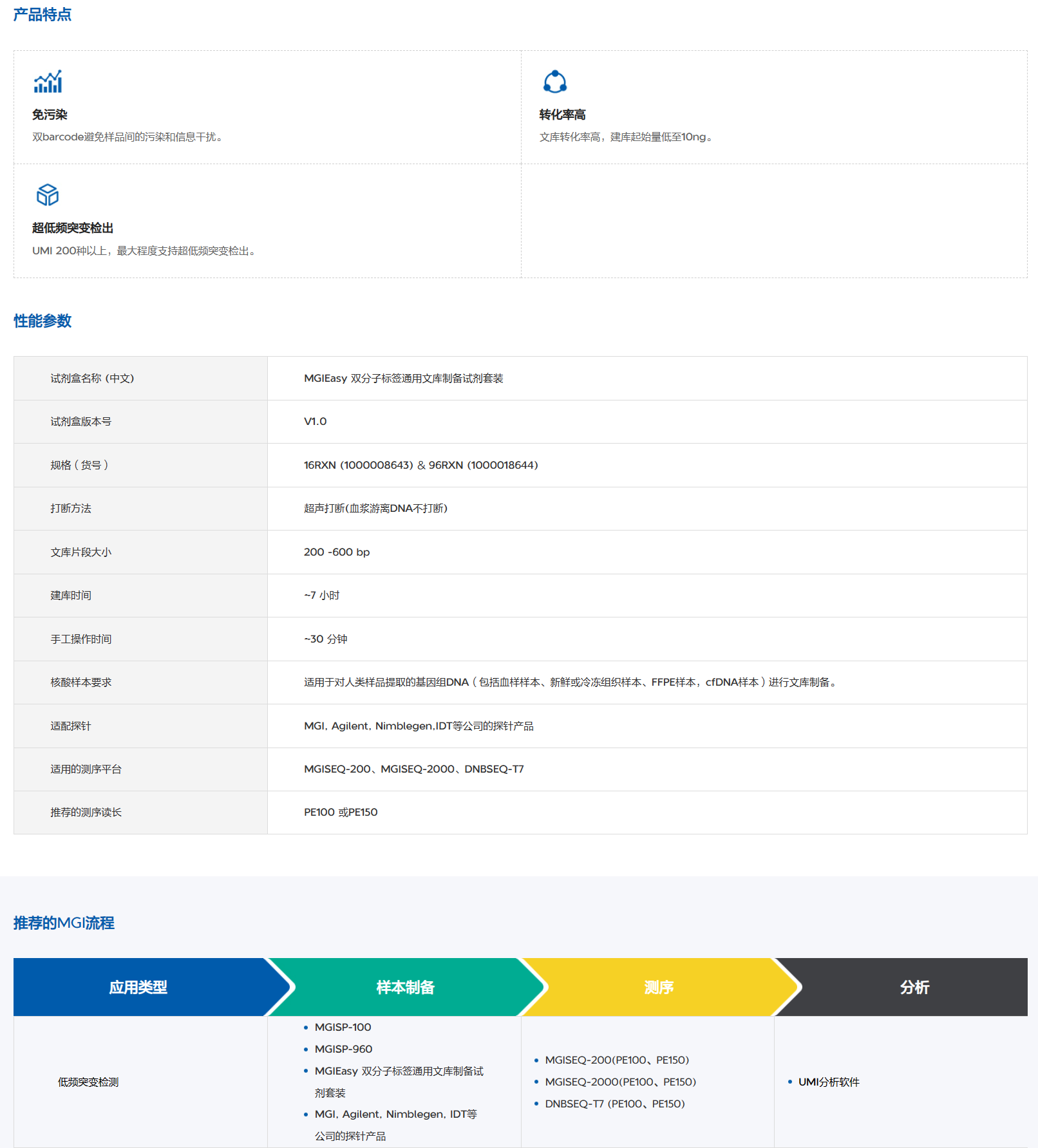
Task: Click the 超声打断(血浆游离DNA不打断) value
Action: coord(376,508)
